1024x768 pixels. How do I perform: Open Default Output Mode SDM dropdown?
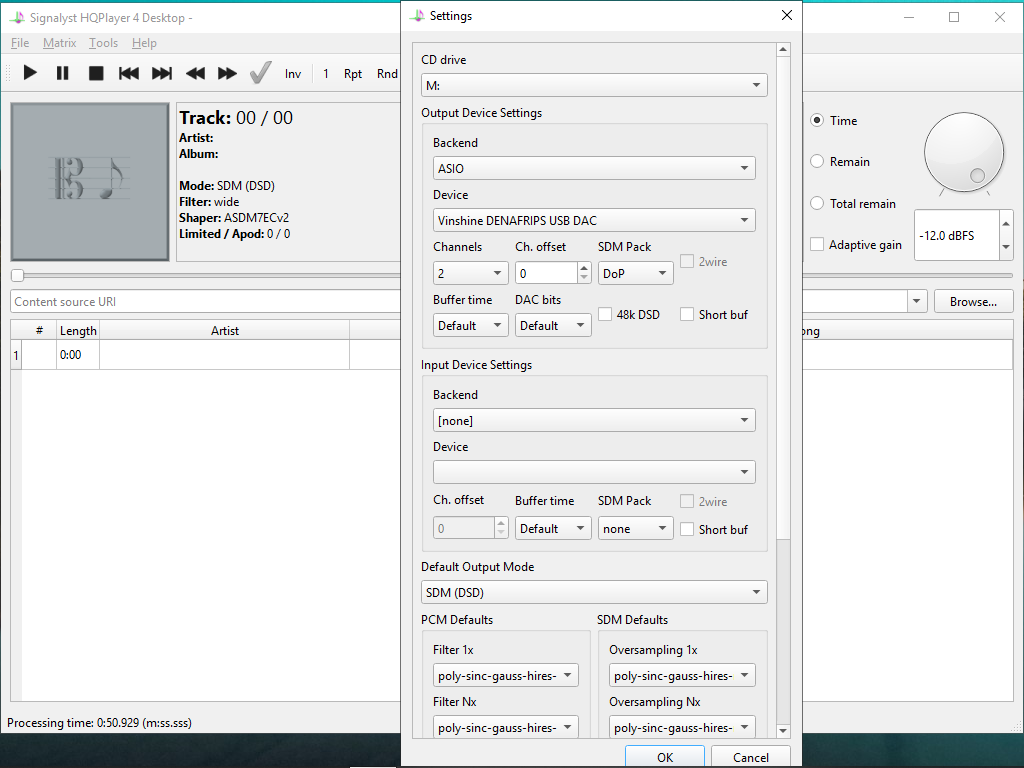coord(594,593)
